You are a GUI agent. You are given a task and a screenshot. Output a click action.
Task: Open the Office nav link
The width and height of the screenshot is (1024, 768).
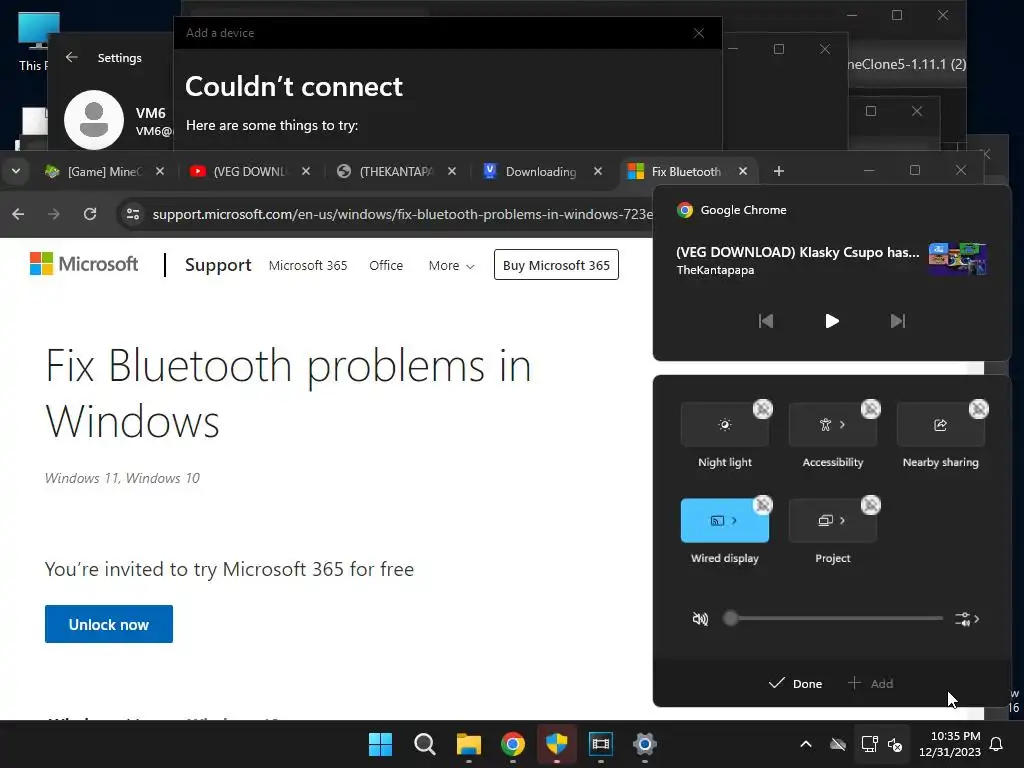pyautogui.click(x=386, y=265)
